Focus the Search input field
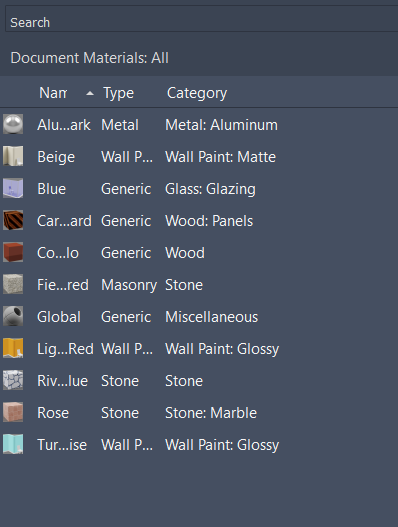Image resolution: width=398 pixels, height=527 pixels. tap(202, 20)
